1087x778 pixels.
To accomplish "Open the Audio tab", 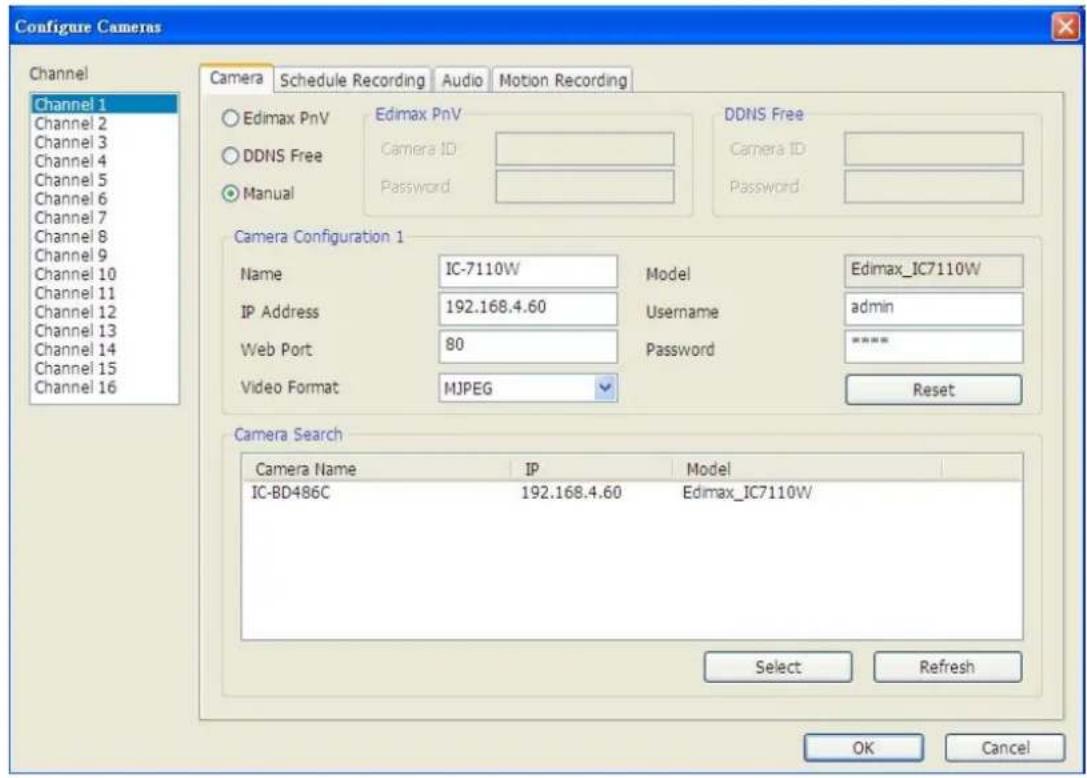I will pos(462,80).
